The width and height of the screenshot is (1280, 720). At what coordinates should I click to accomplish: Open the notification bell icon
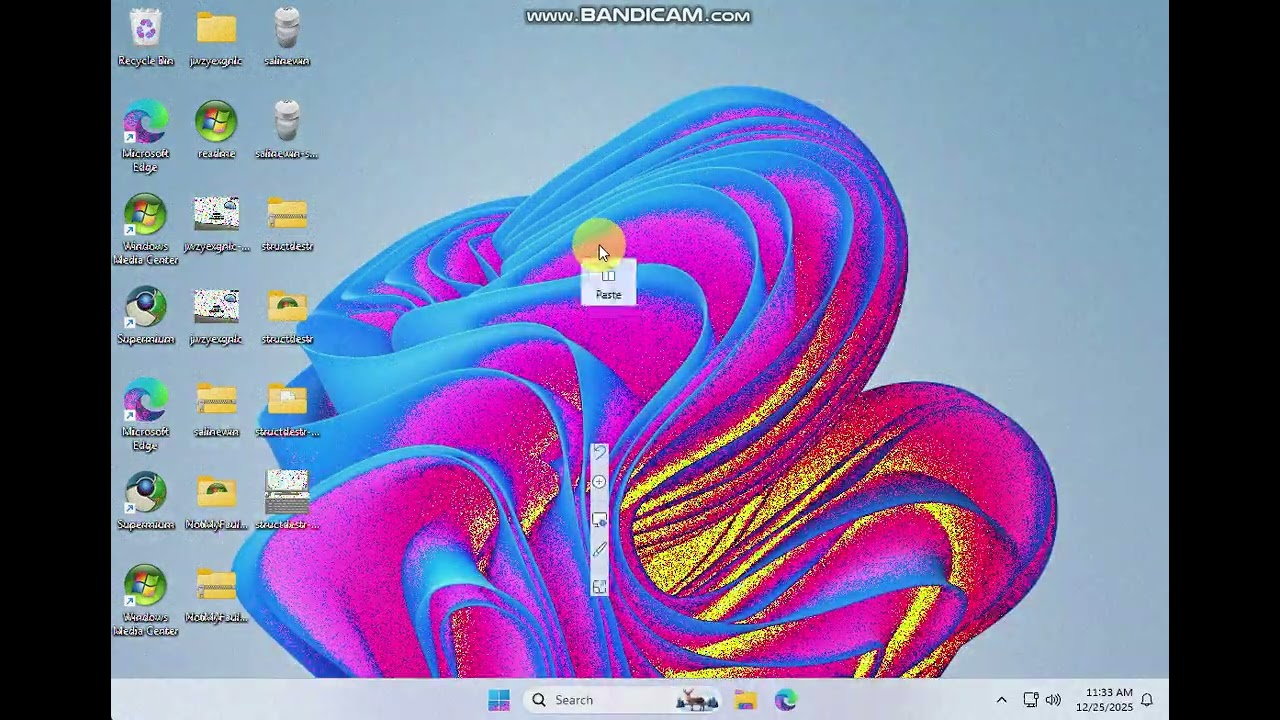coord(1147,700)
